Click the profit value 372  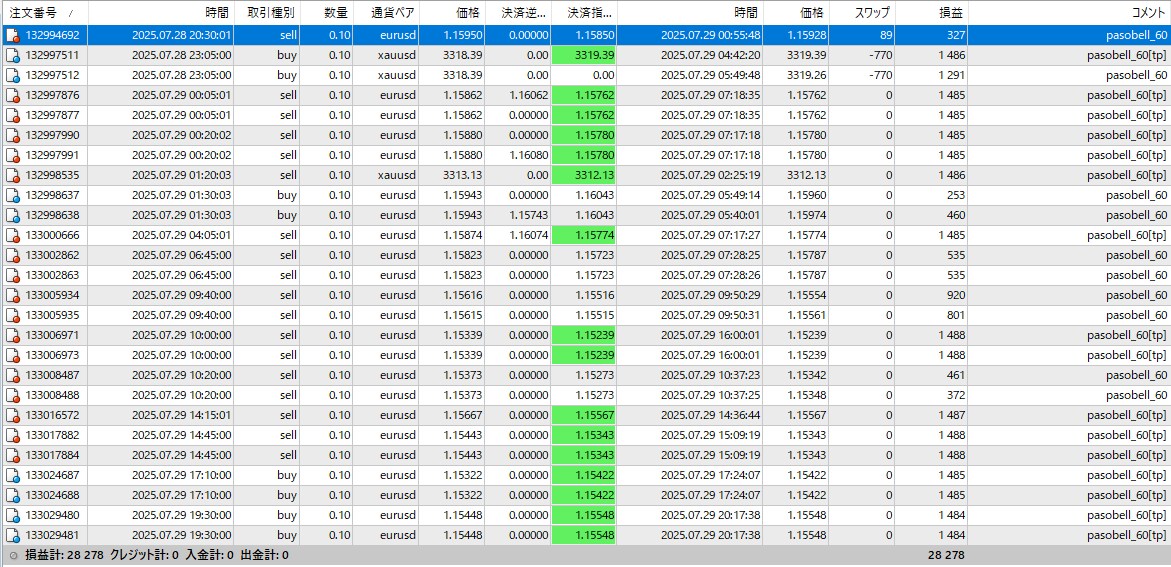[x=955, y=395]
